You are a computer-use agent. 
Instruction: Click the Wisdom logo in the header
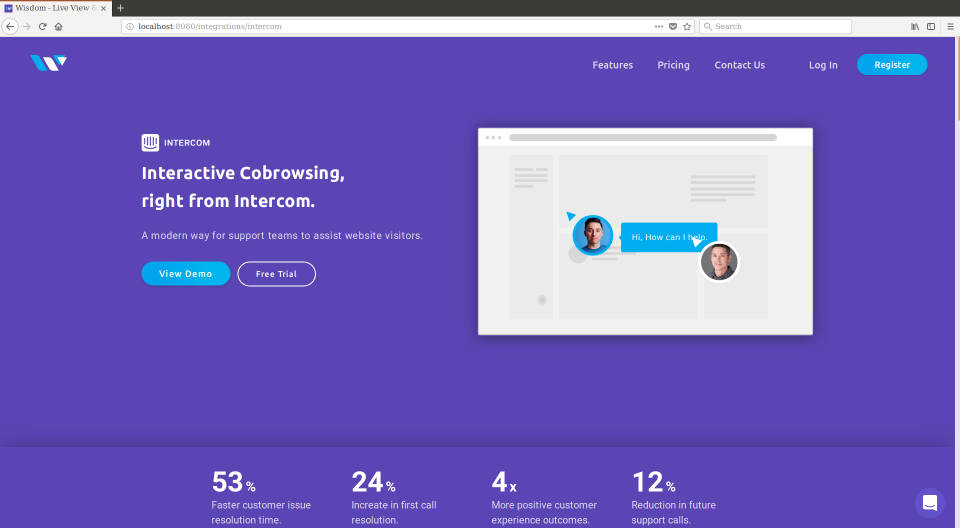click(x=48, y=64)
